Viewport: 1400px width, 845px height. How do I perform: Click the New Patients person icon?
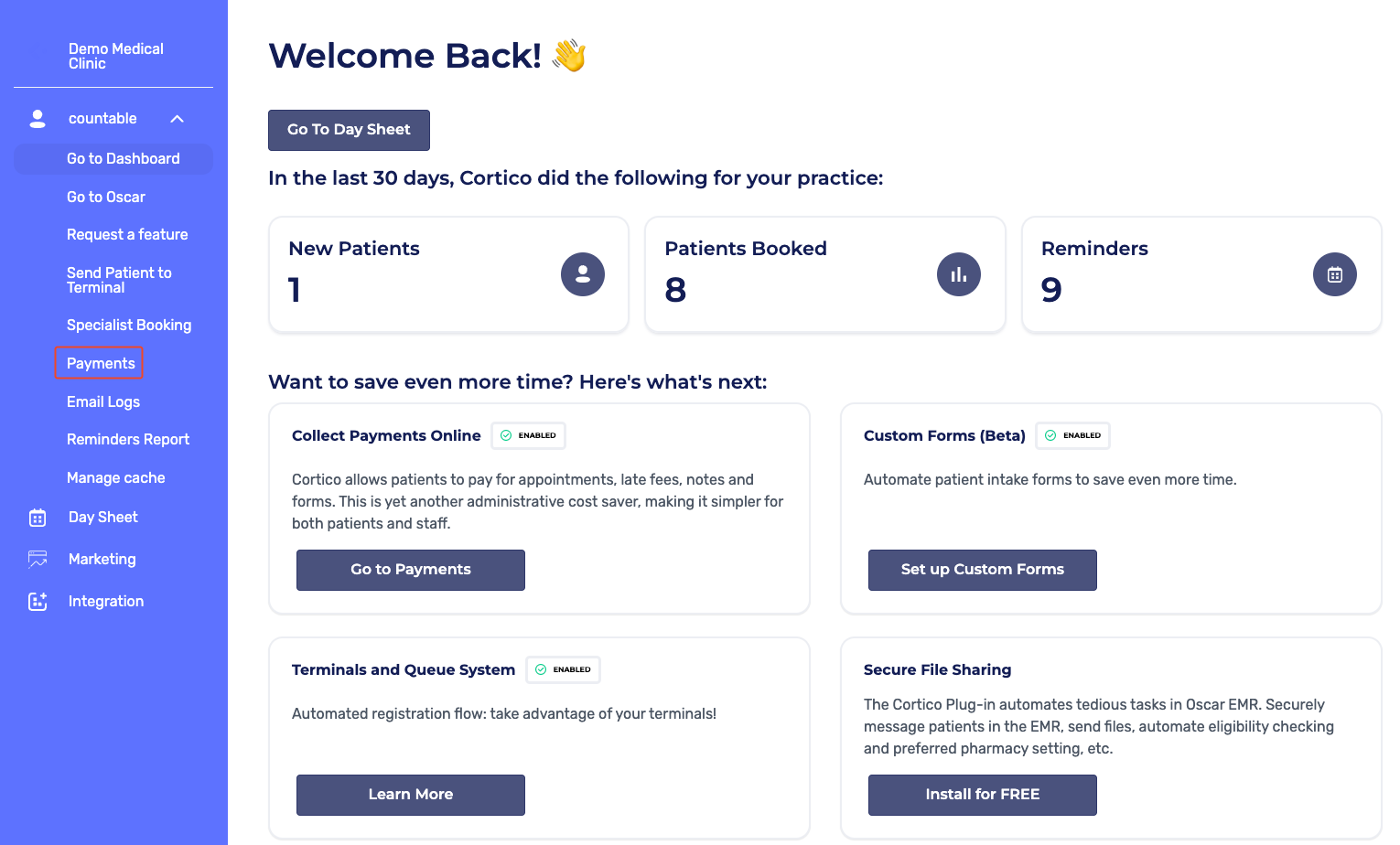click(x=583, y=274)
